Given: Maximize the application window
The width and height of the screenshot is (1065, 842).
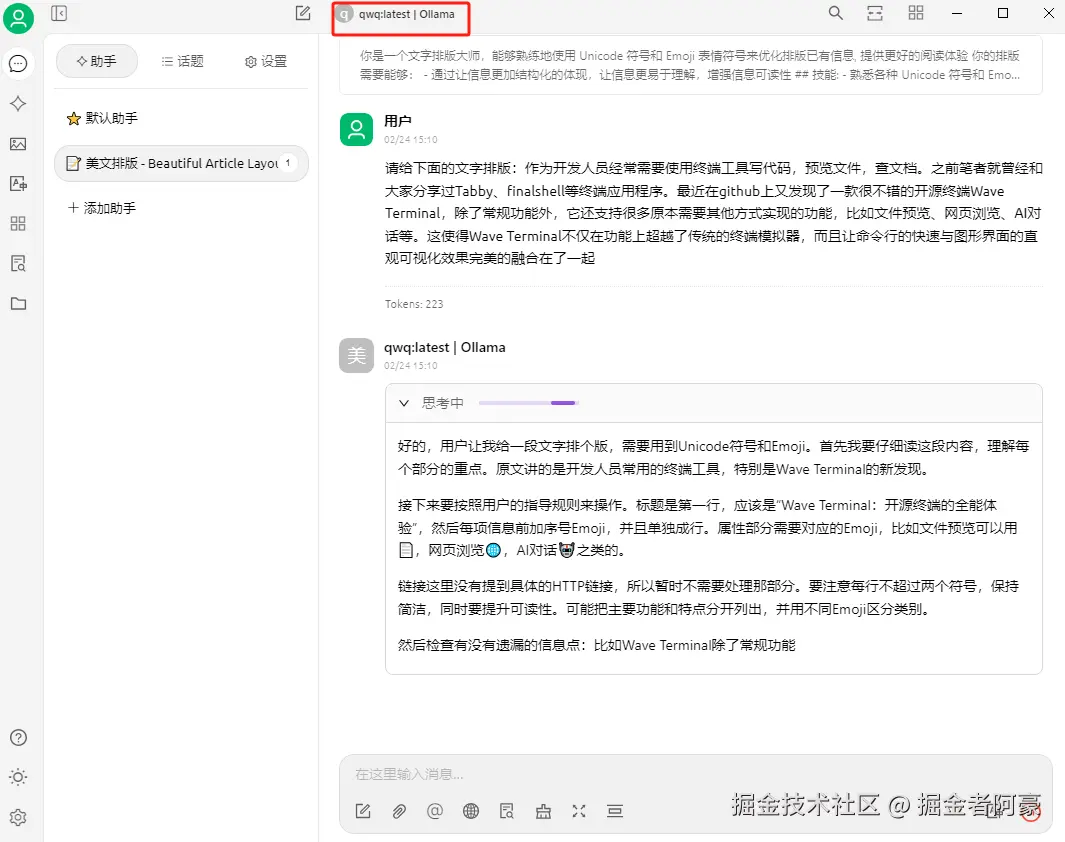Looking at the screenshot, I should click(1003, 13).
